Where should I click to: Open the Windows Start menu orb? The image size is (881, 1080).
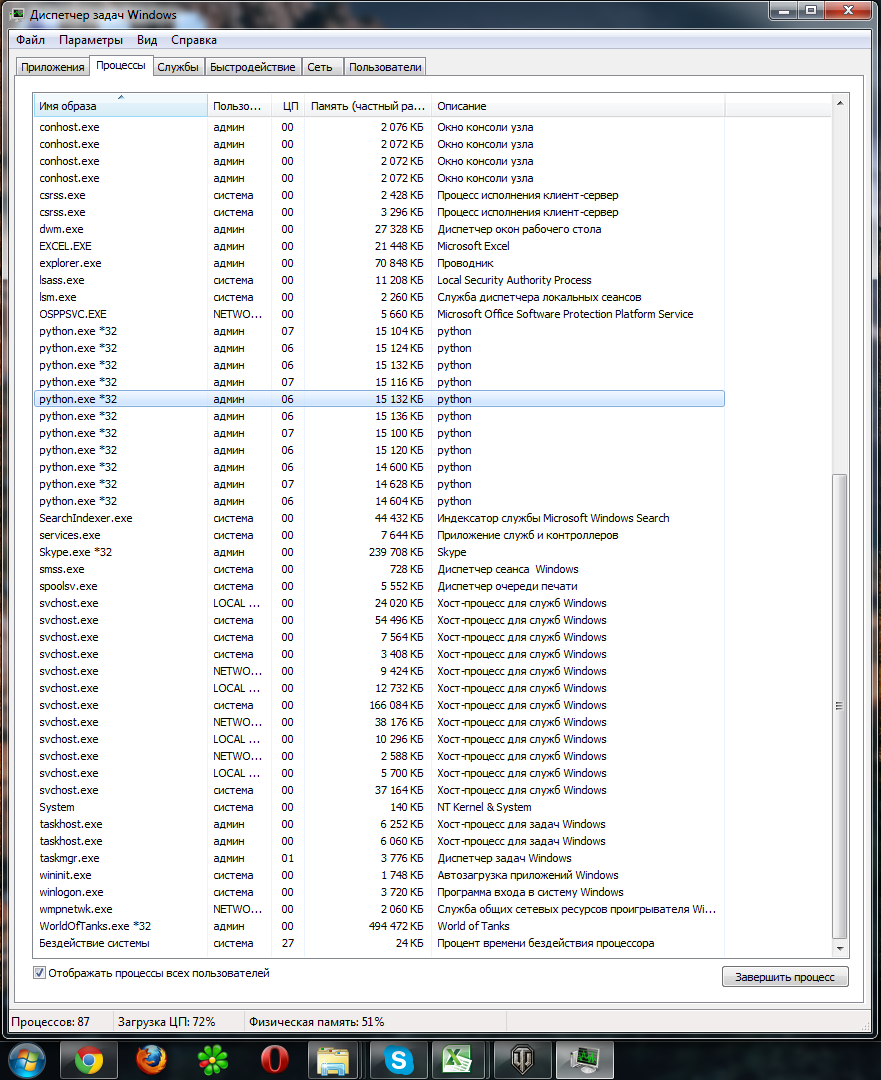click(x=26, y=1059)
